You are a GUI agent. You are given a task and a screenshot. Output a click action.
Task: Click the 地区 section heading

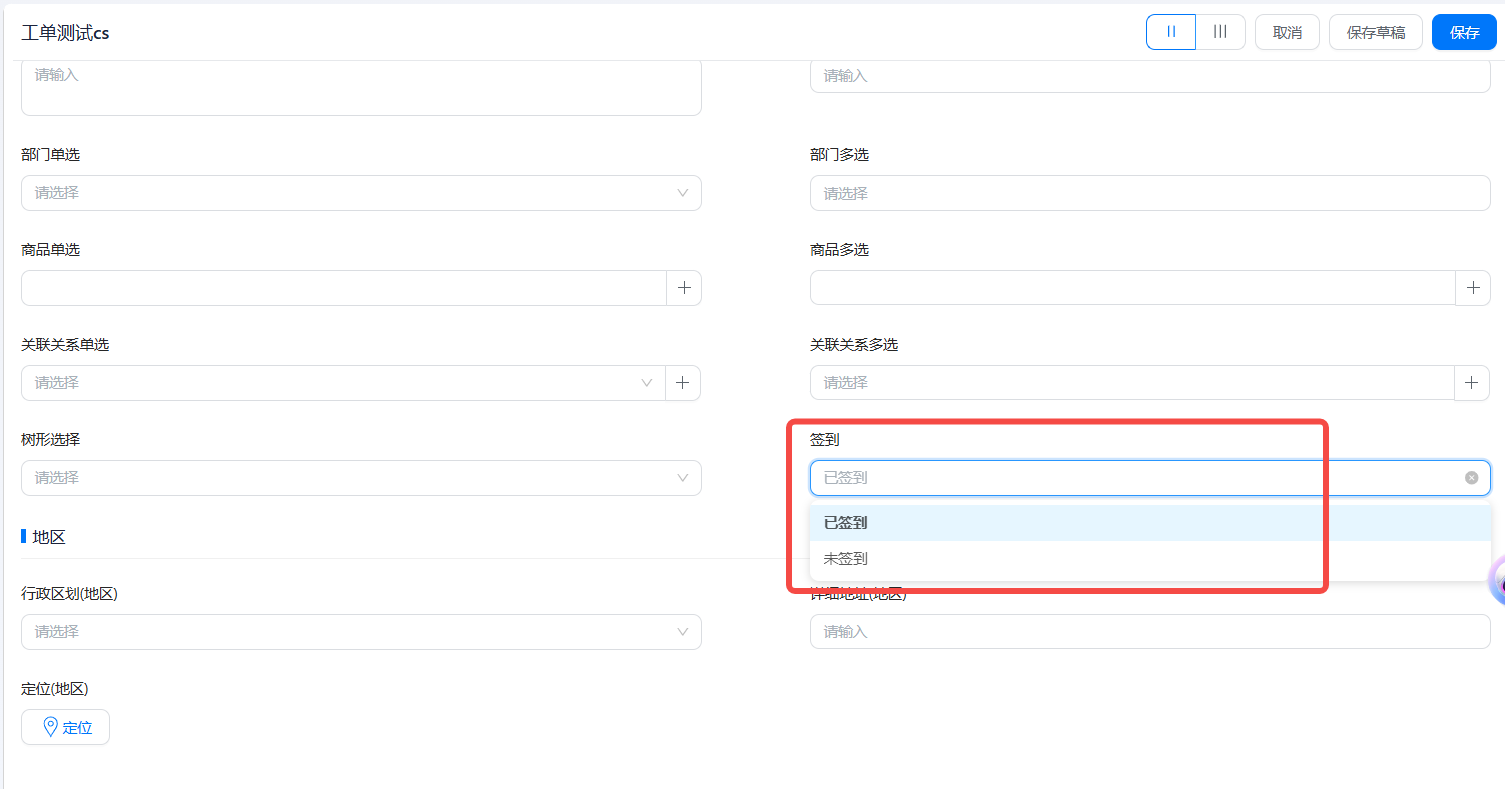click(49, 537)
